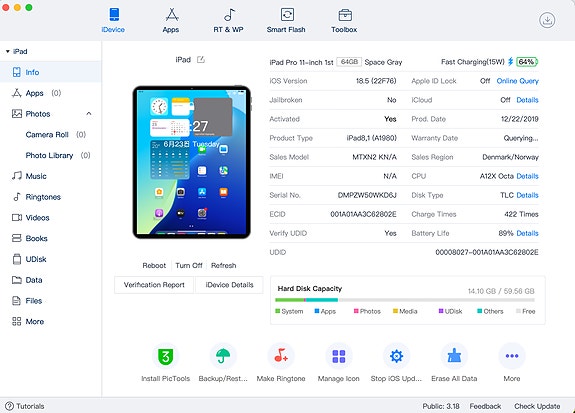Image resolution: width=575 pixels, height=413 pixels.
Task: Click the 422 Times charge count
Action: (x=521, y=214)
